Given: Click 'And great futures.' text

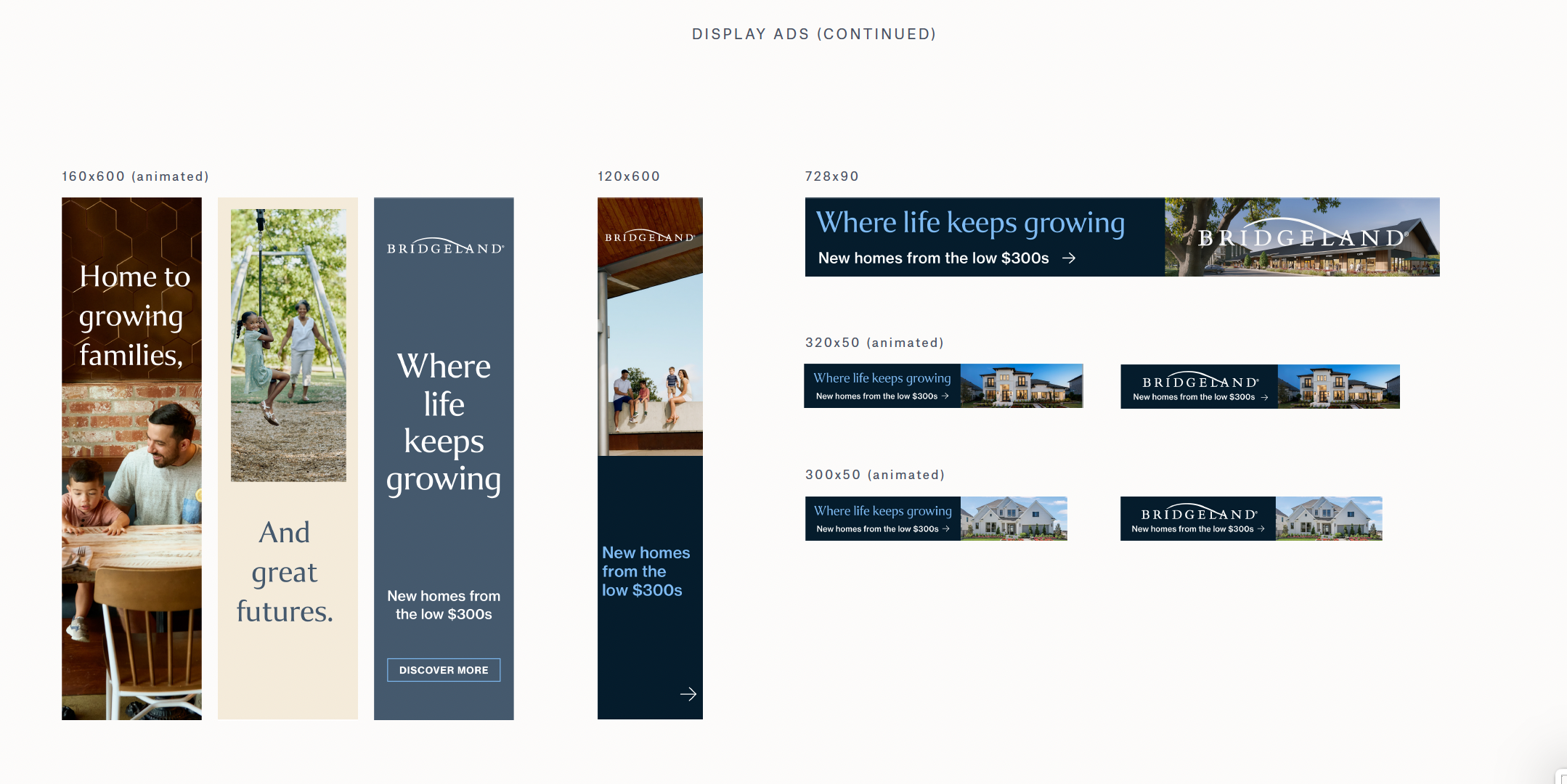Looking at the screenshot, I should click(285, 572).
